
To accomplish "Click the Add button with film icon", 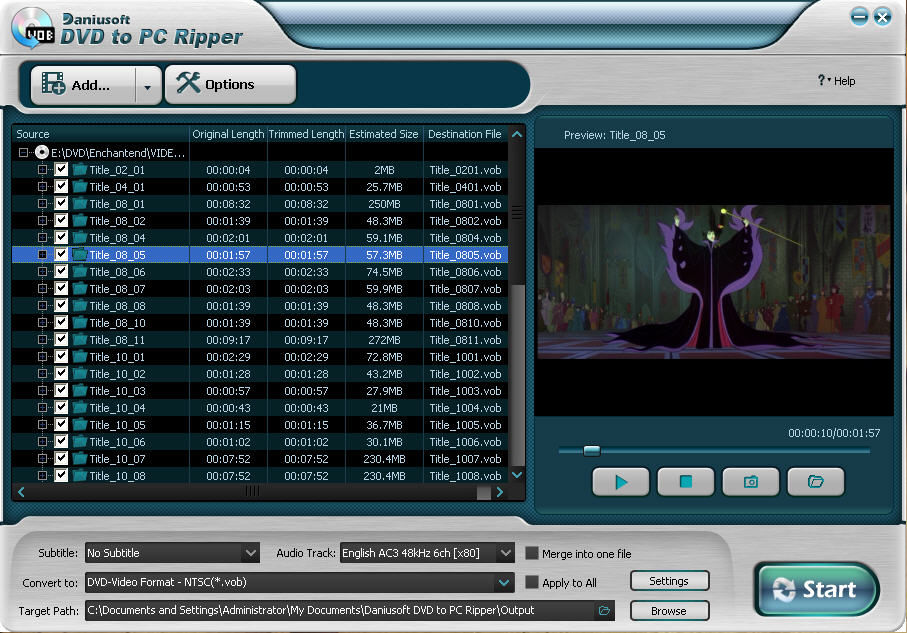I will click(83, 85).
